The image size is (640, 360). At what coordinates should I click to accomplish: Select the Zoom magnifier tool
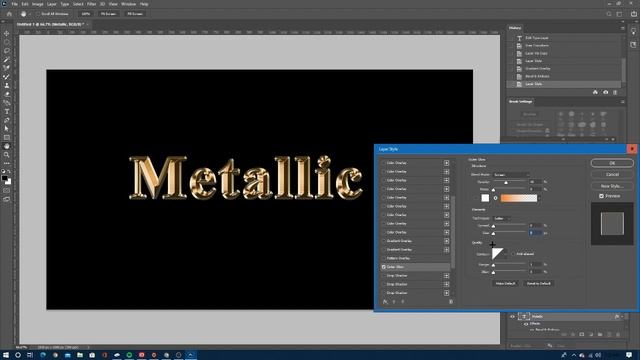(7, 155)
